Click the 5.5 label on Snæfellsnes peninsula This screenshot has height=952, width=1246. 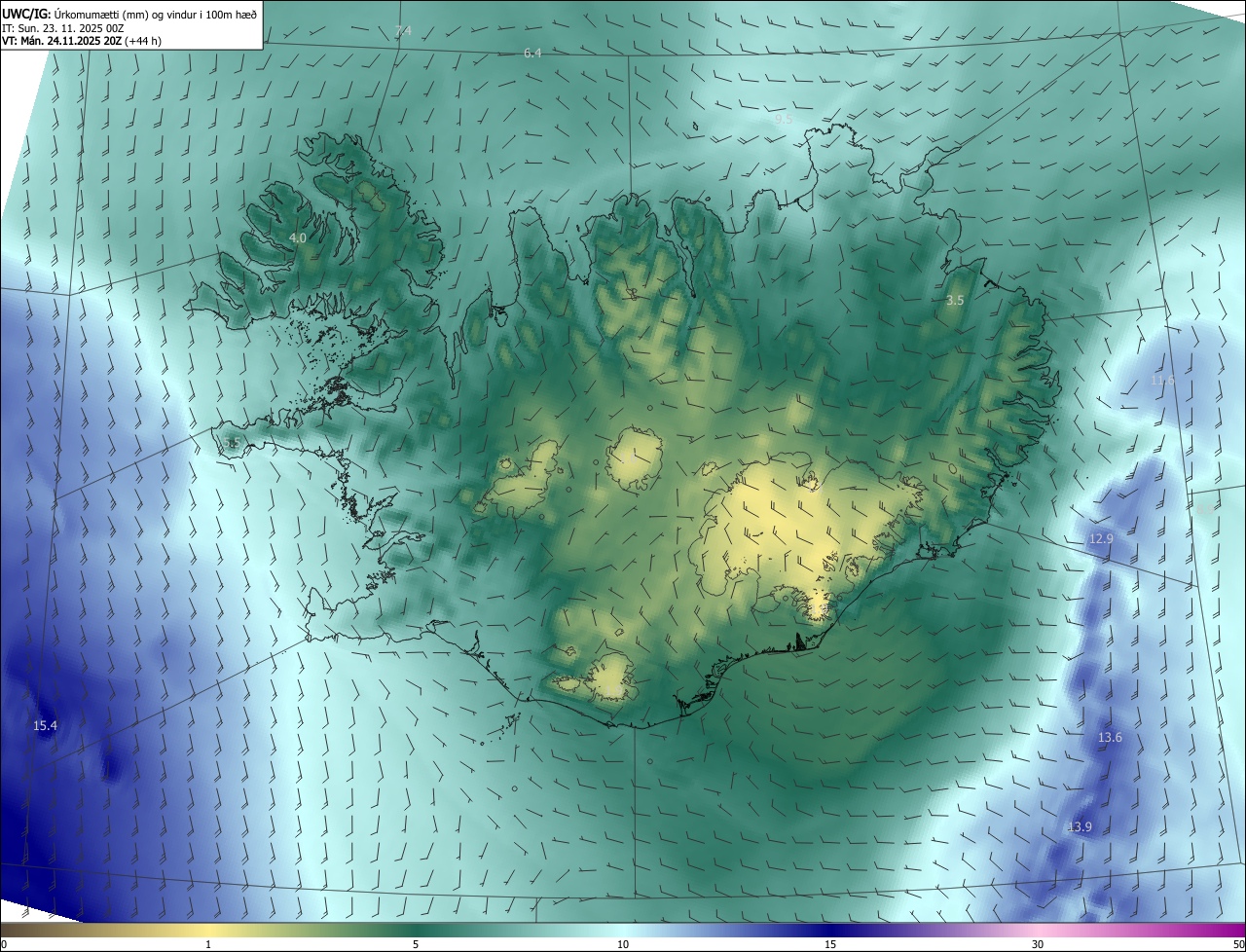click(232, 443)
